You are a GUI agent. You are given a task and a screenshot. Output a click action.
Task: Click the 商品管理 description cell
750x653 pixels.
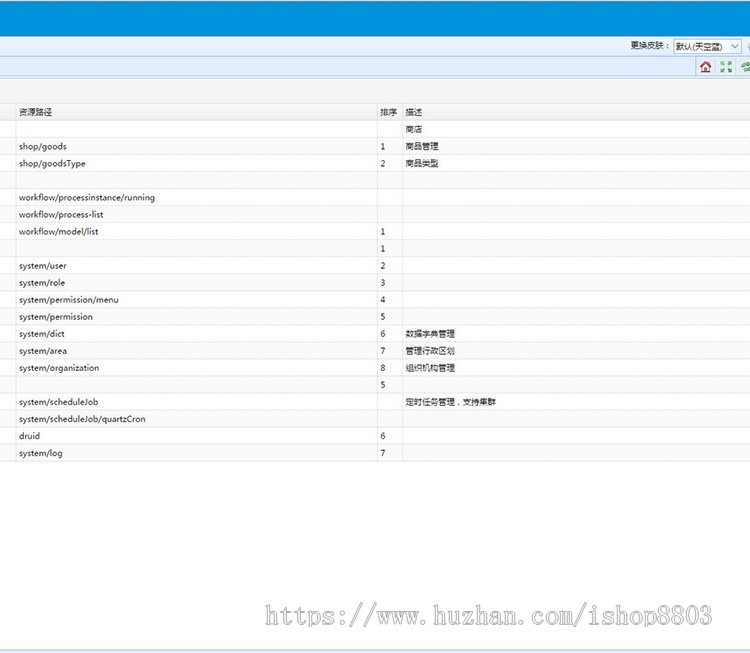576,146
